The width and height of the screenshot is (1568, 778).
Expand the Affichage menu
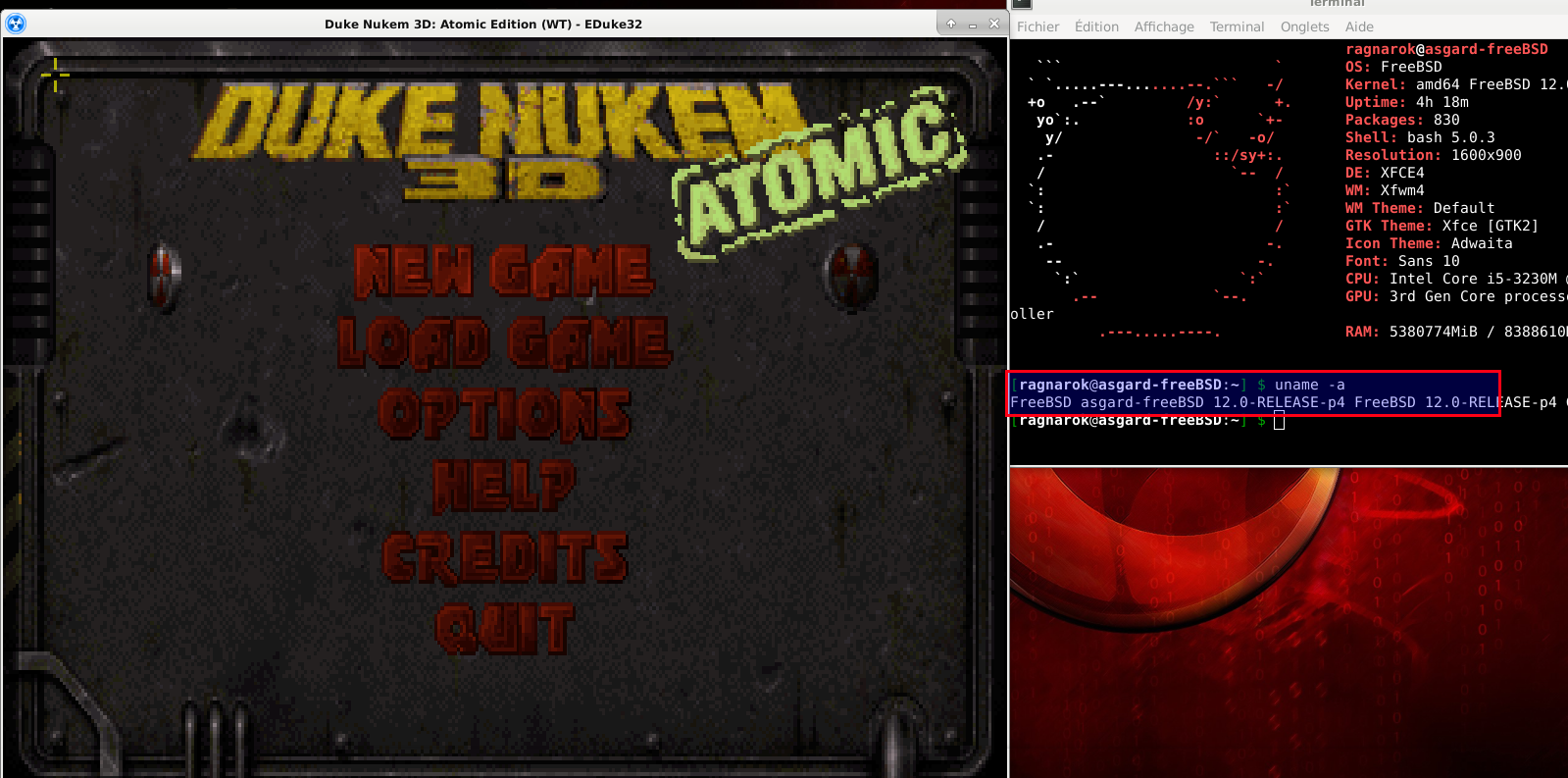[x=1164, y=26]
